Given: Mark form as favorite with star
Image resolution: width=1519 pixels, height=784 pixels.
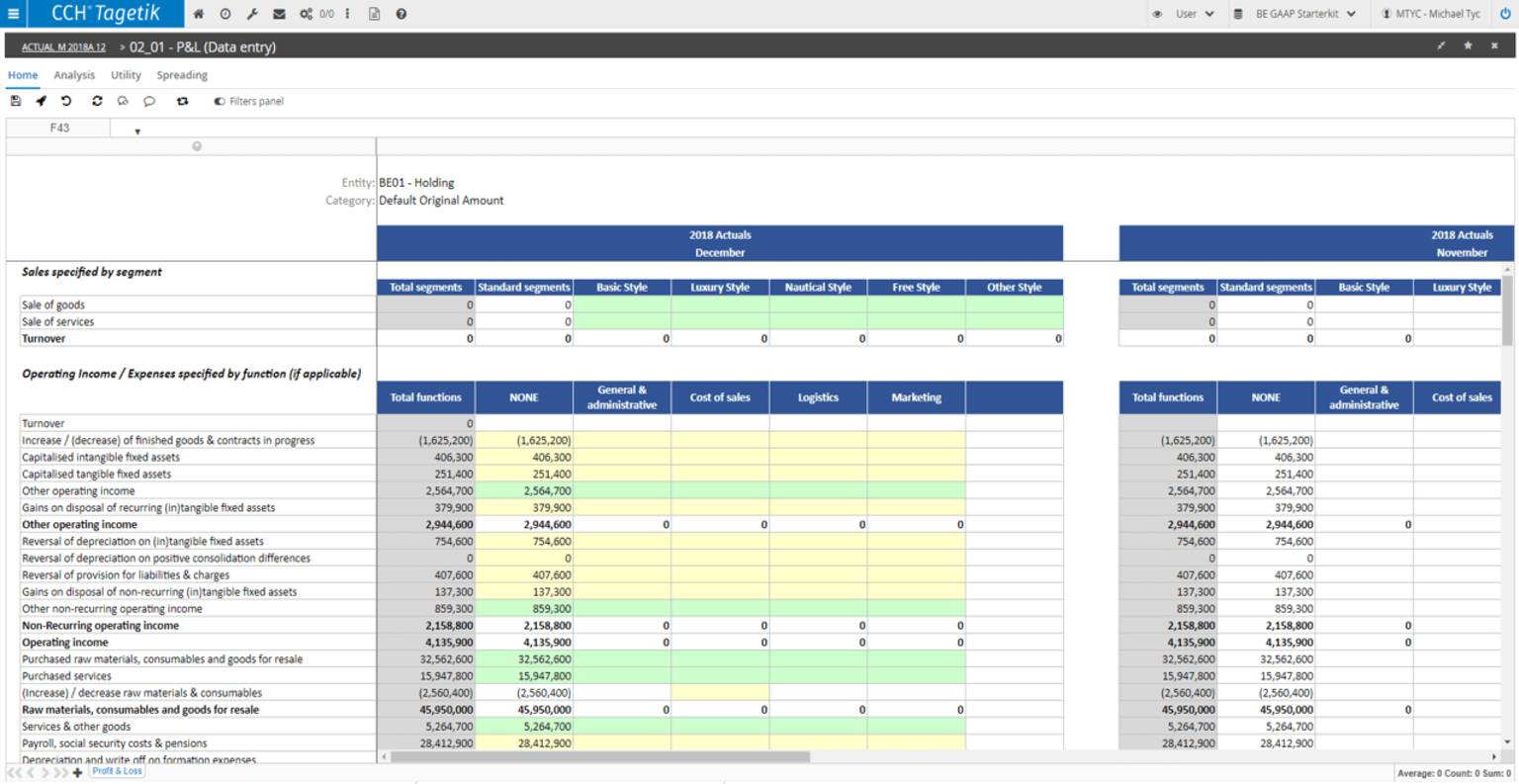Looking at the screenshot, I should [x=1468, y=45].
